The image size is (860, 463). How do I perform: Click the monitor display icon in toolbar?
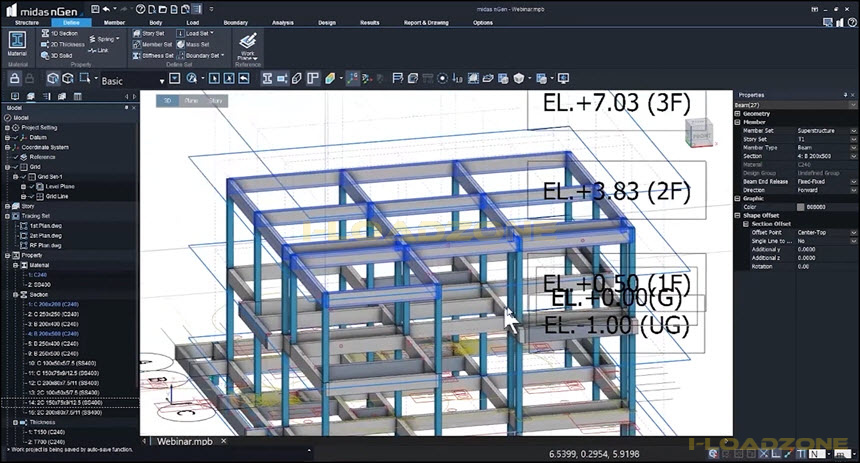563,78
